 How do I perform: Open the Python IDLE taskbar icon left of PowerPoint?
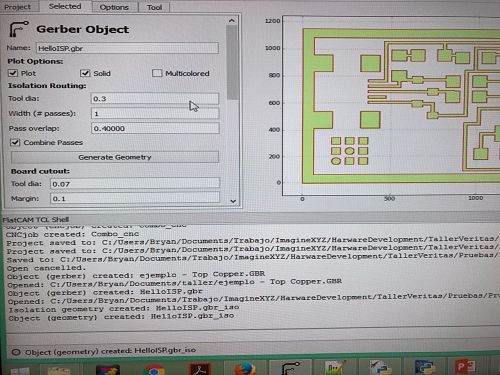point(425,367)
